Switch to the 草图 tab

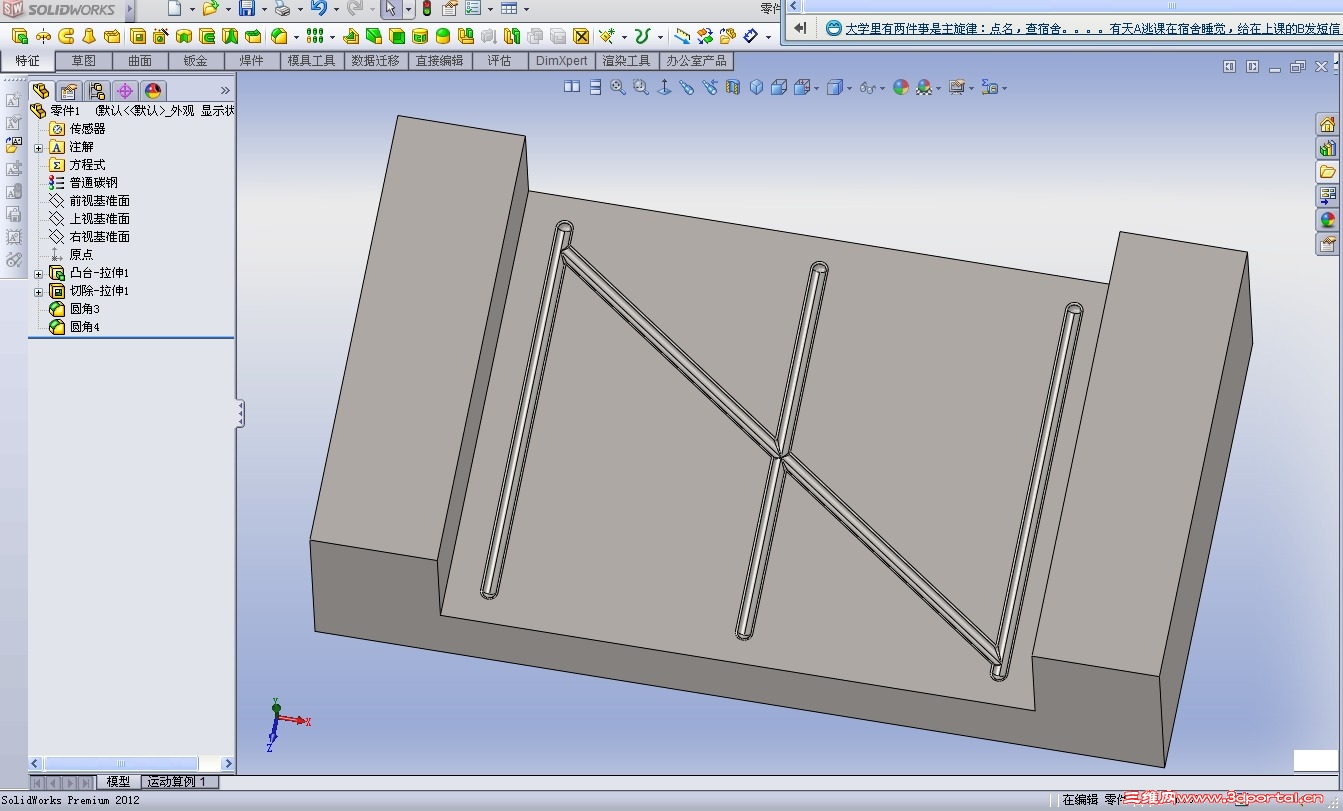point(84,61)
